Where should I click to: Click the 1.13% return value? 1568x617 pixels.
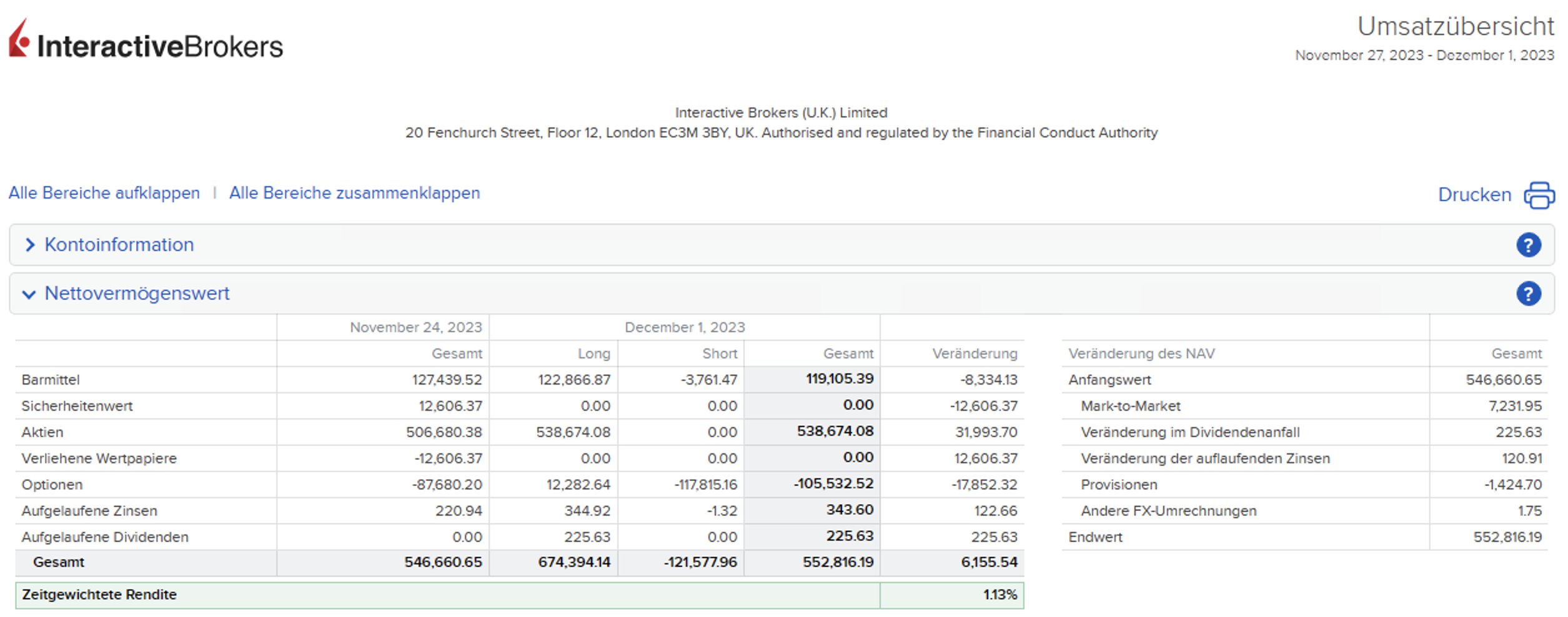click(x=1000, y=595)
